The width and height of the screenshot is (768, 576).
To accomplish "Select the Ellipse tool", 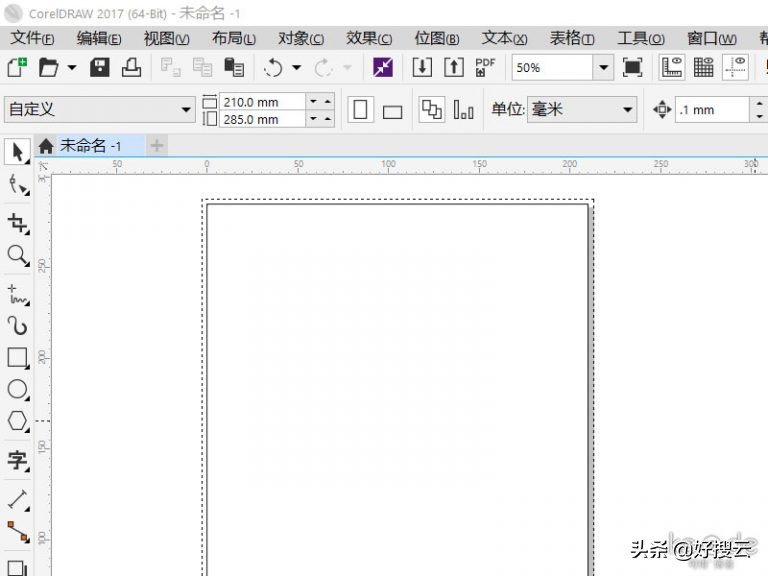I will 17,389.
